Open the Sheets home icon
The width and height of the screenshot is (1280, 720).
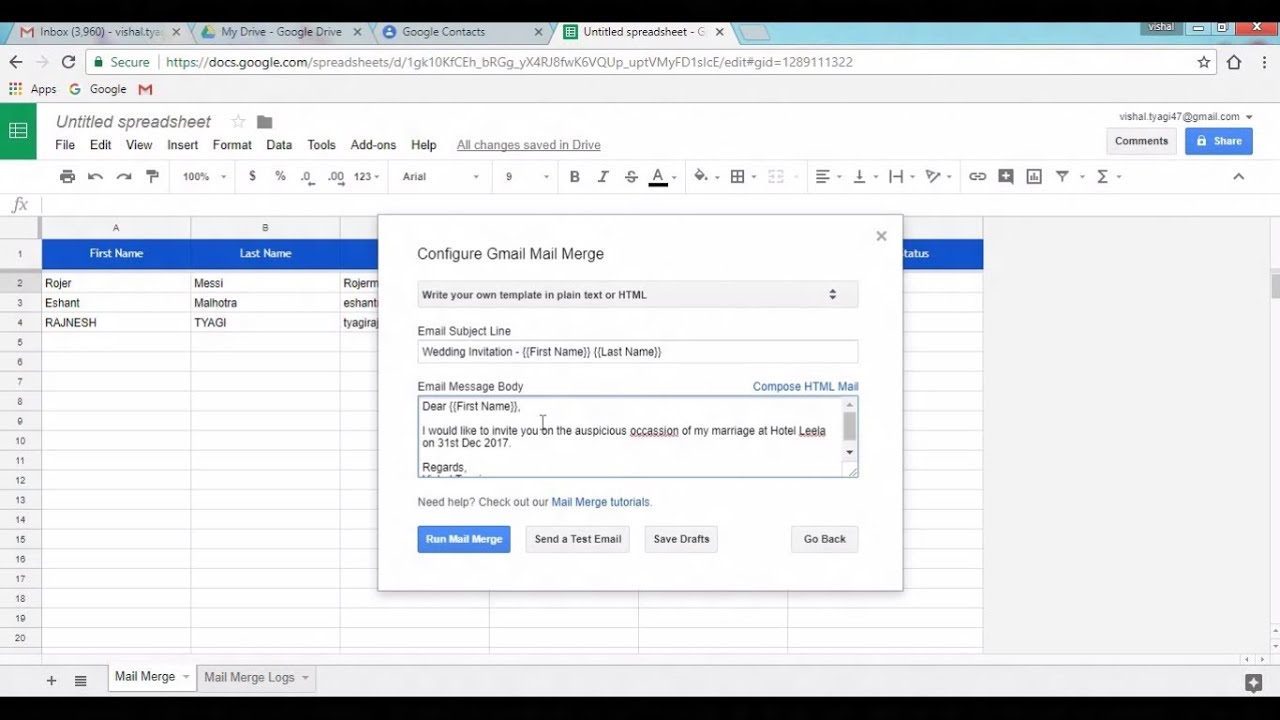tap(18, 131)
